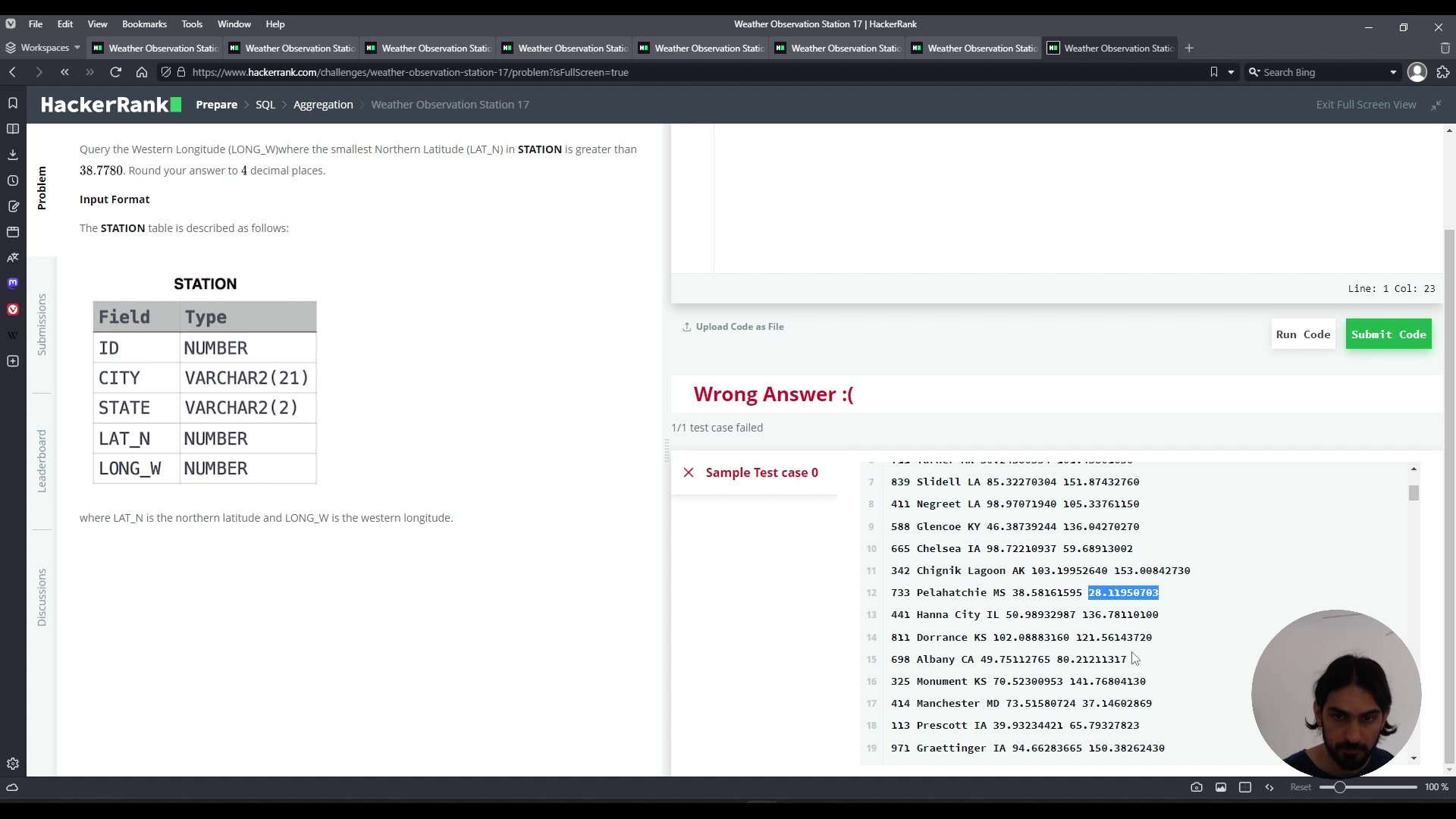This screenshot has width=1456, height=819.
Task: Click inside the Search Bing input field
Action: (x=1319, y=72)
